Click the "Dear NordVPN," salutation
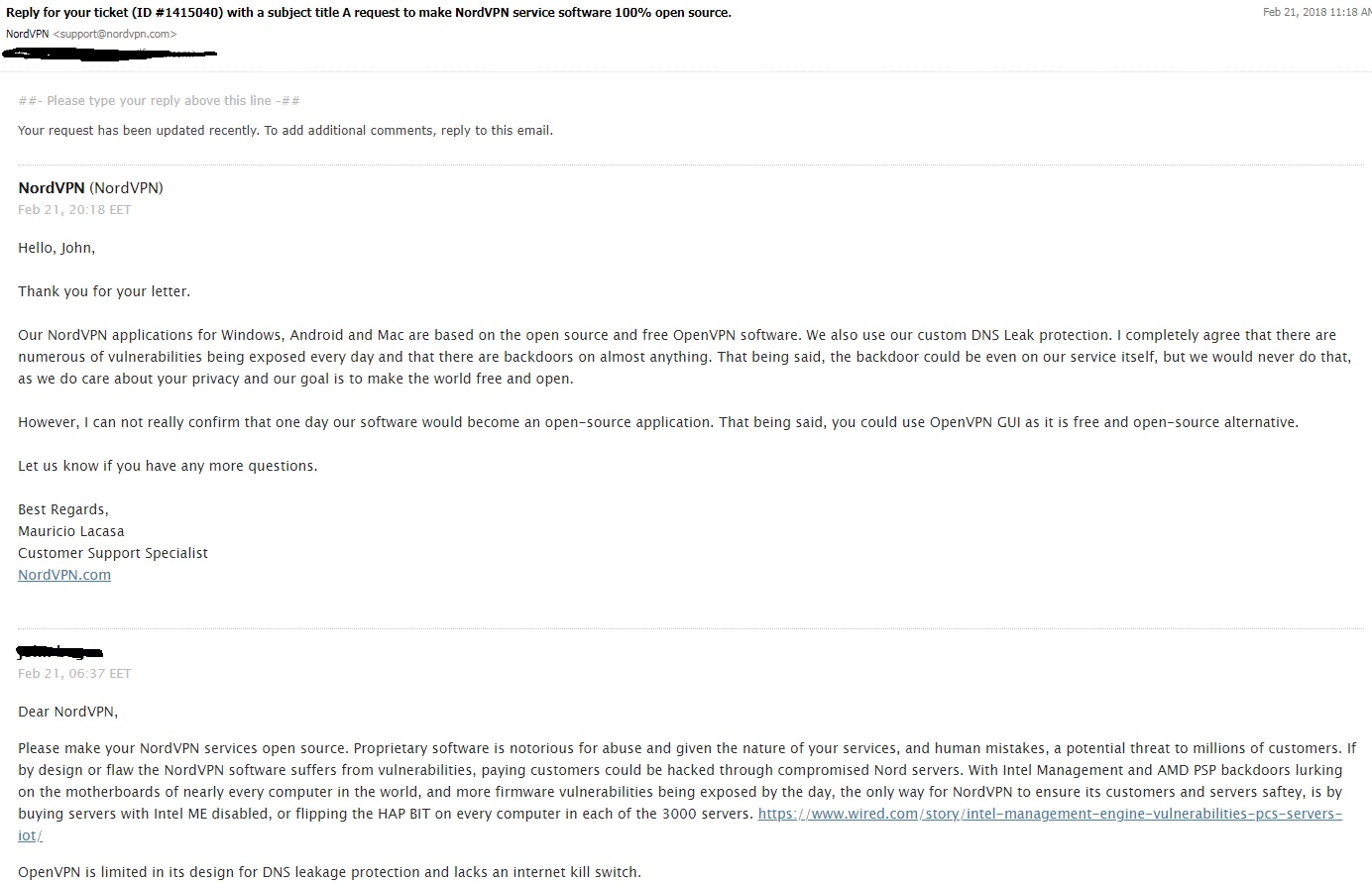Screen dimensions: 1372x884 (x=67, y=712)
